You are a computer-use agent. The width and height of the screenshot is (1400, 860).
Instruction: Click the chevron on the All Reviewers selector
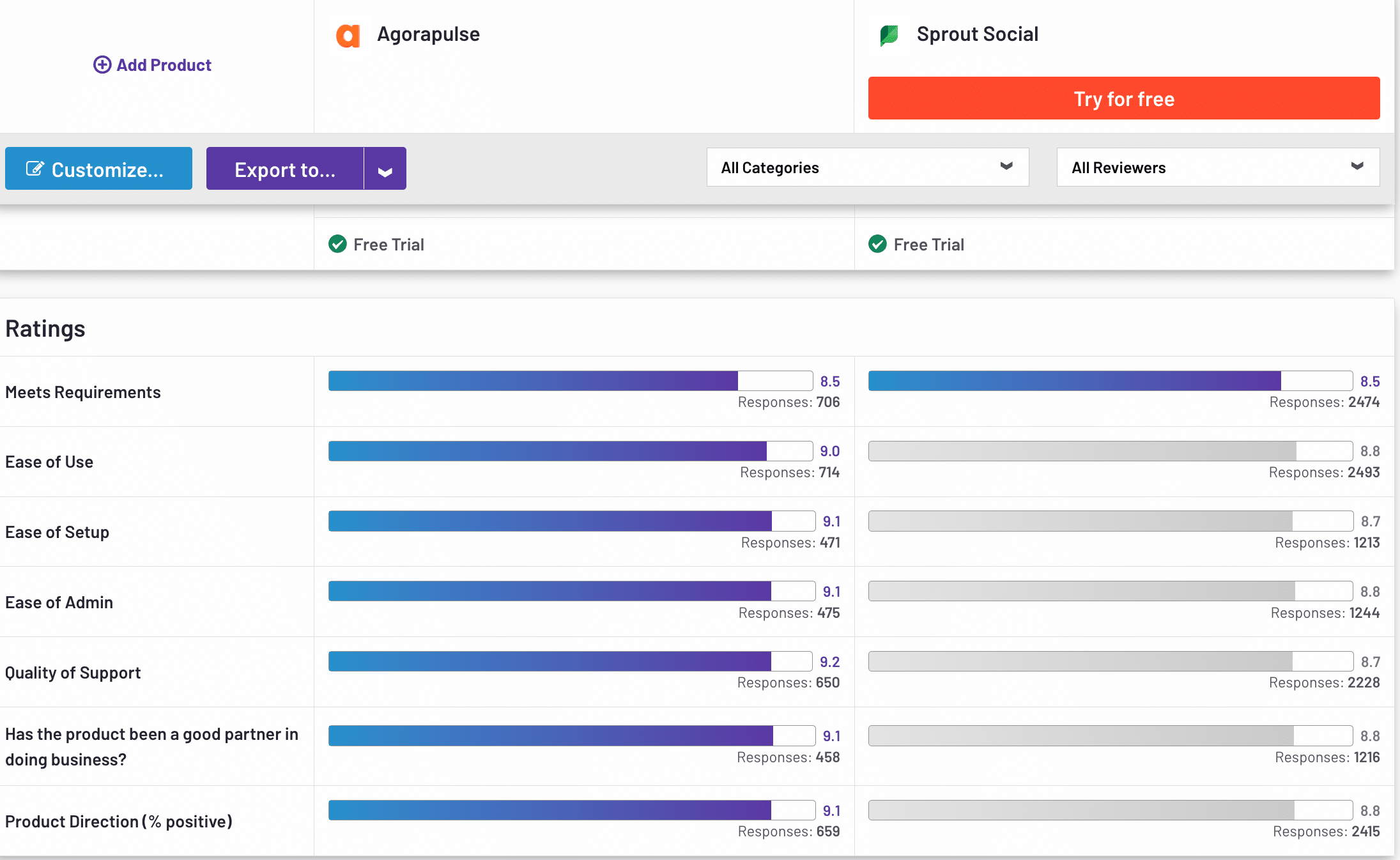pos(1357,167)
